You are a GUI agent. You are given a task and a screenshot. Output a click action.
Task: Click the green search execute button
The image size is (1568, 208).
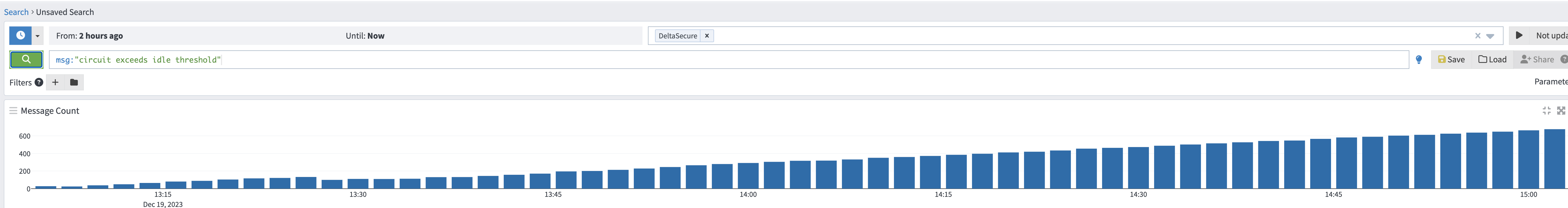click(26, 60)
